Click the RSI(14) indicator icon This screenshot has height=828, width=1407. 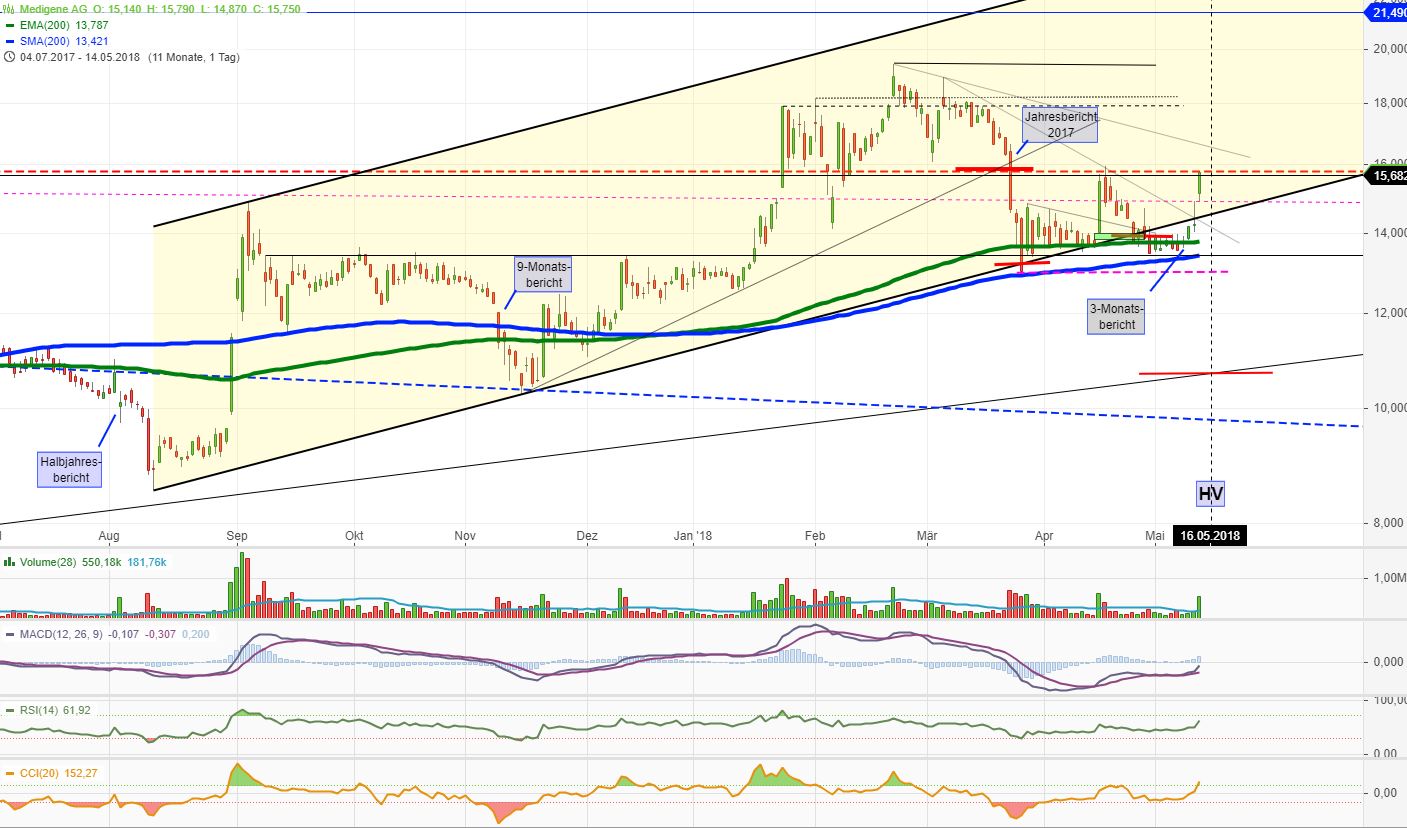click(11, 710)
